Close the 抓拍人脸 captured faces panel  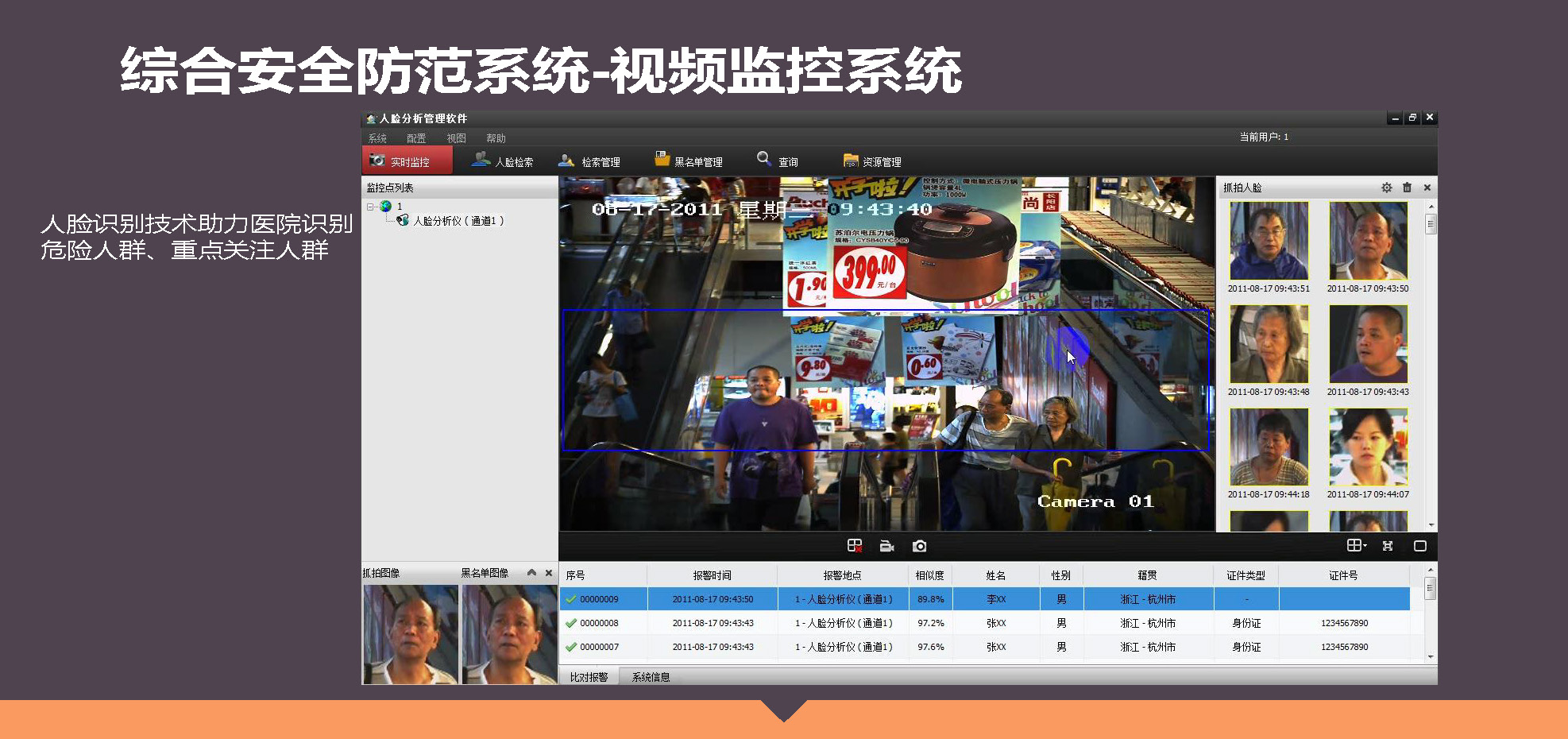pyautogui.click(x=1427, y=188)
